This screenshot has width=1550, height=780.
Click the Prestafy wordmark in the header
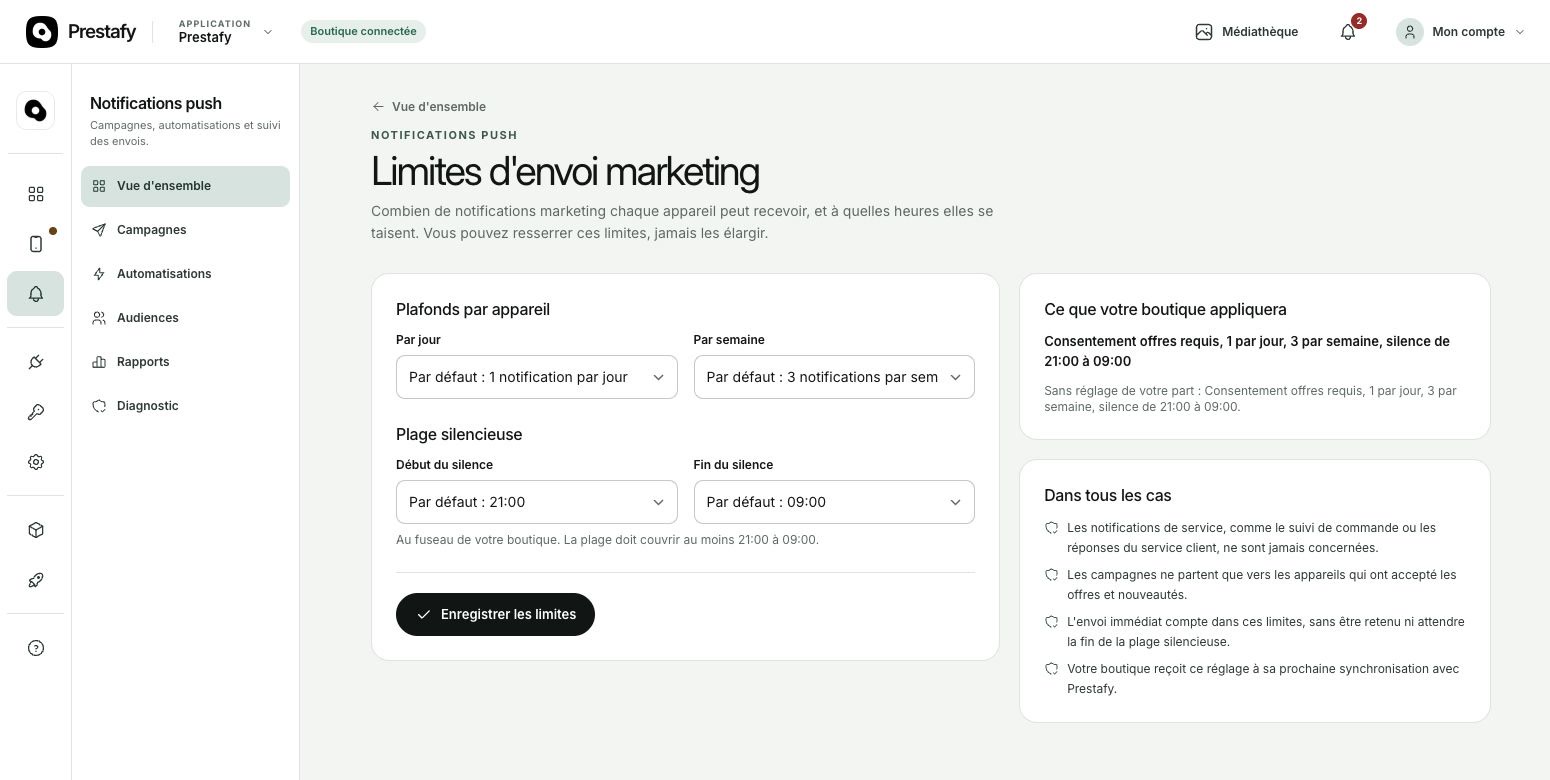[102, 32]
